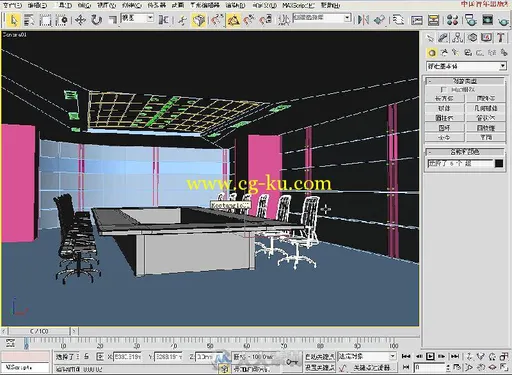The image size is (512, 375).
Task: Click the Sphere (球体) button
Action: [x=444, y=108]
